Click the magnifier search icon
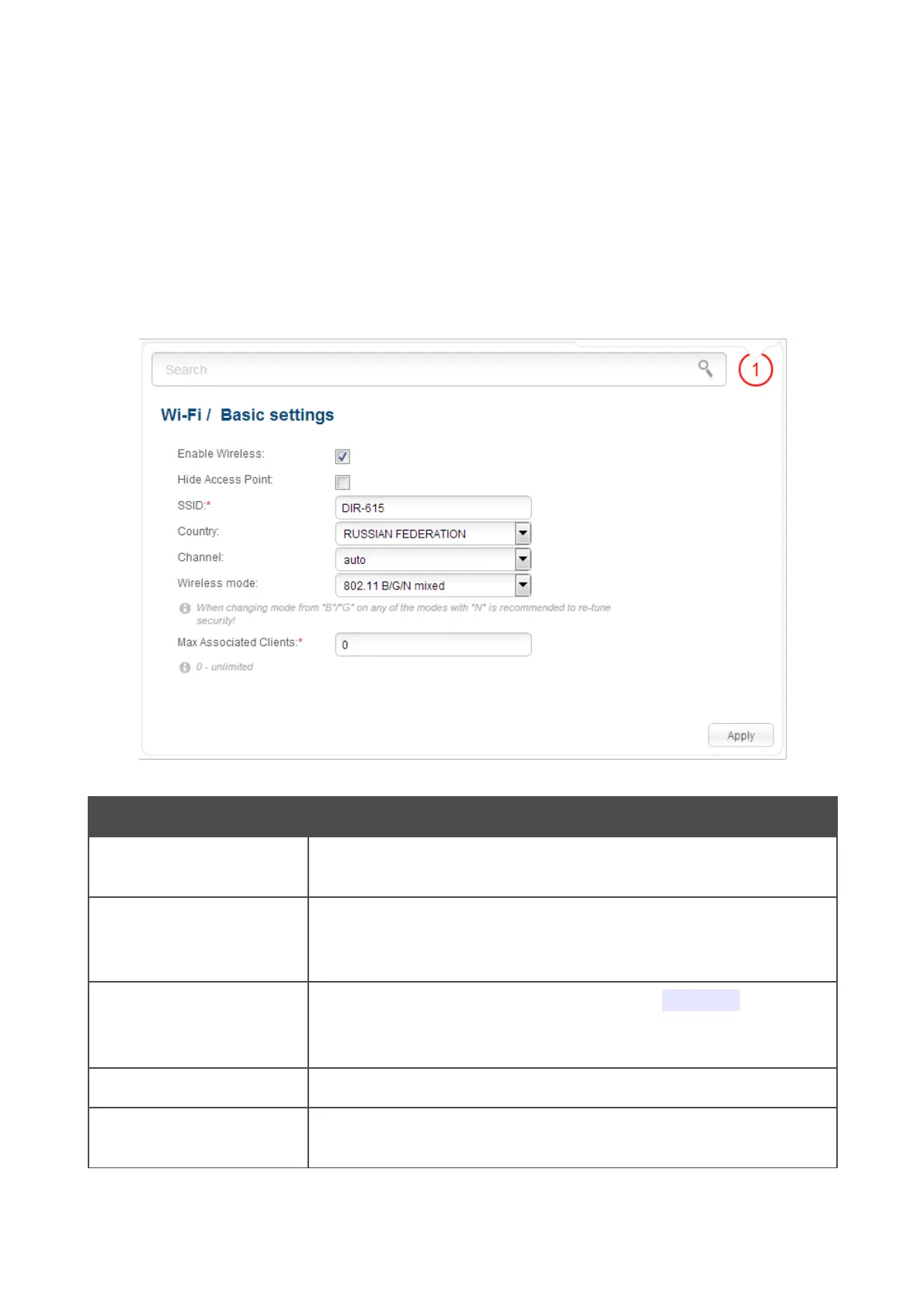 [705, 368]
